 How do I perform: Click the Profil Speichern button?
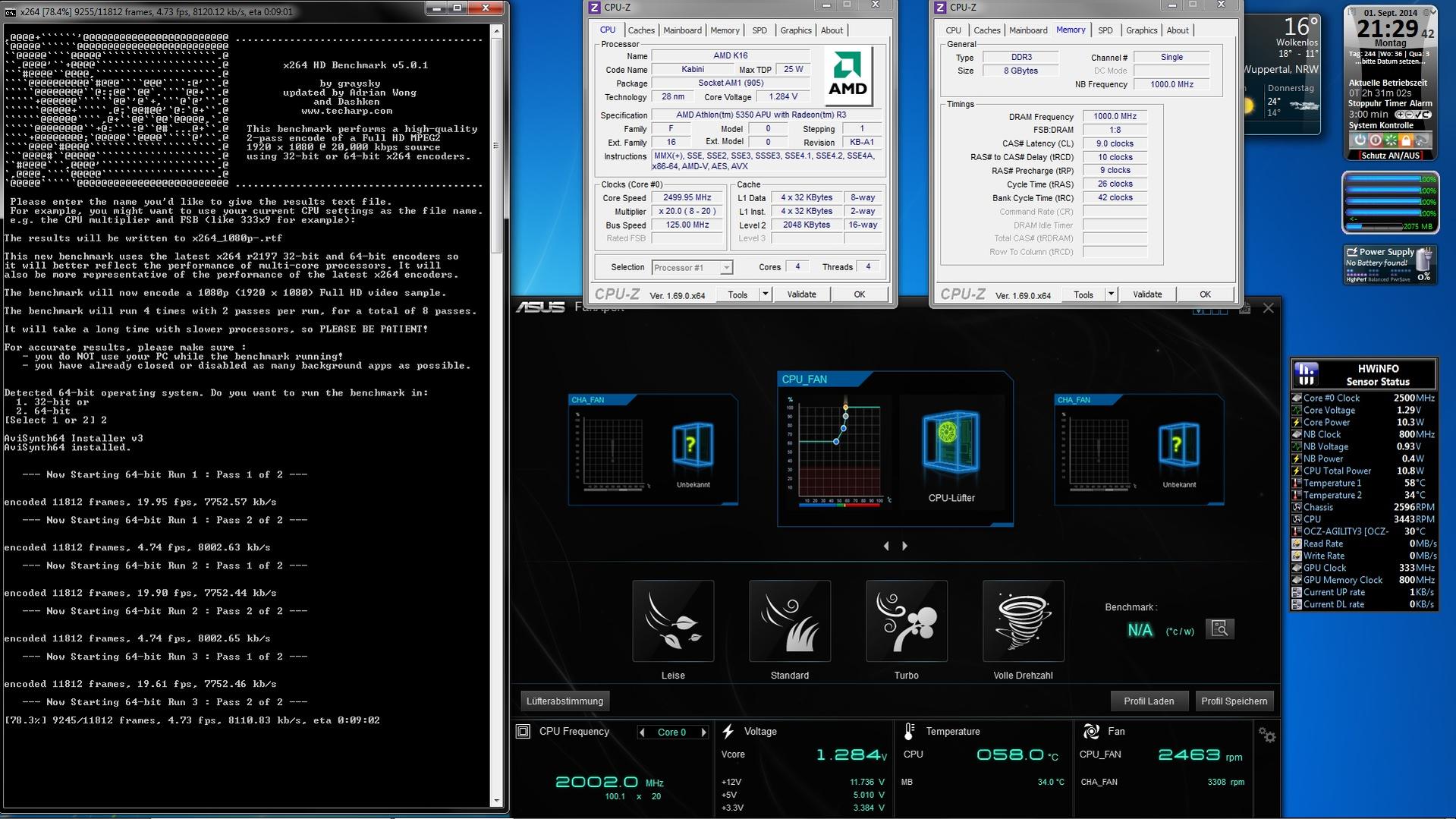tap(1234, 701)
